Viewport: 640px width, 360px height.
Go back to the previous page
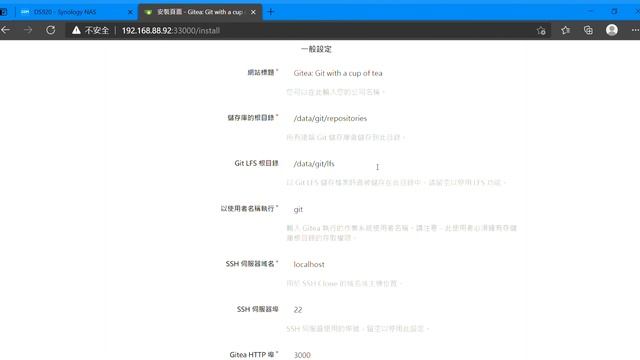6,30
